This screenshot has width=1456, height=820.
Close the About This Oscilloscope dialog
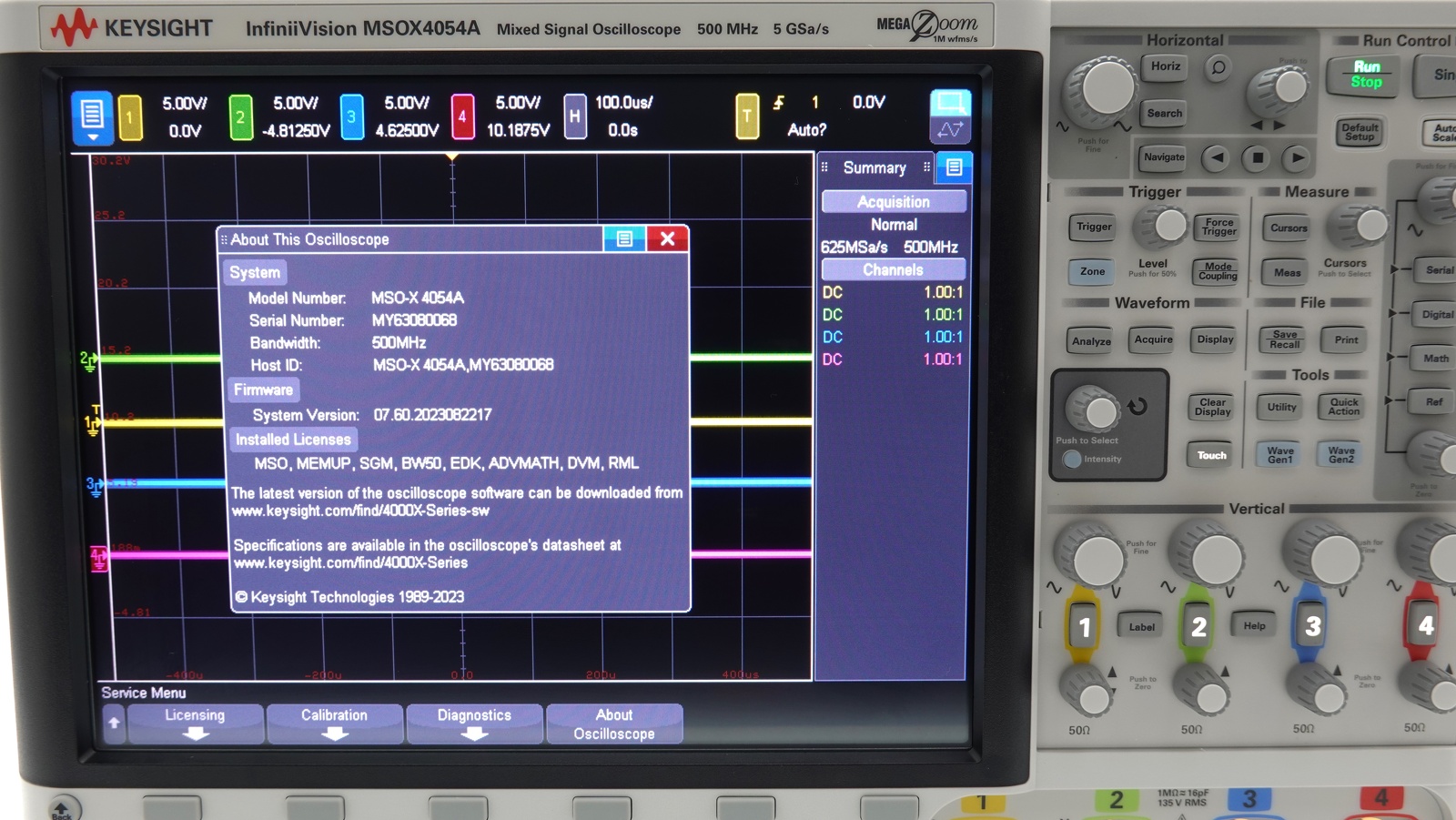[x=667, y=238]
